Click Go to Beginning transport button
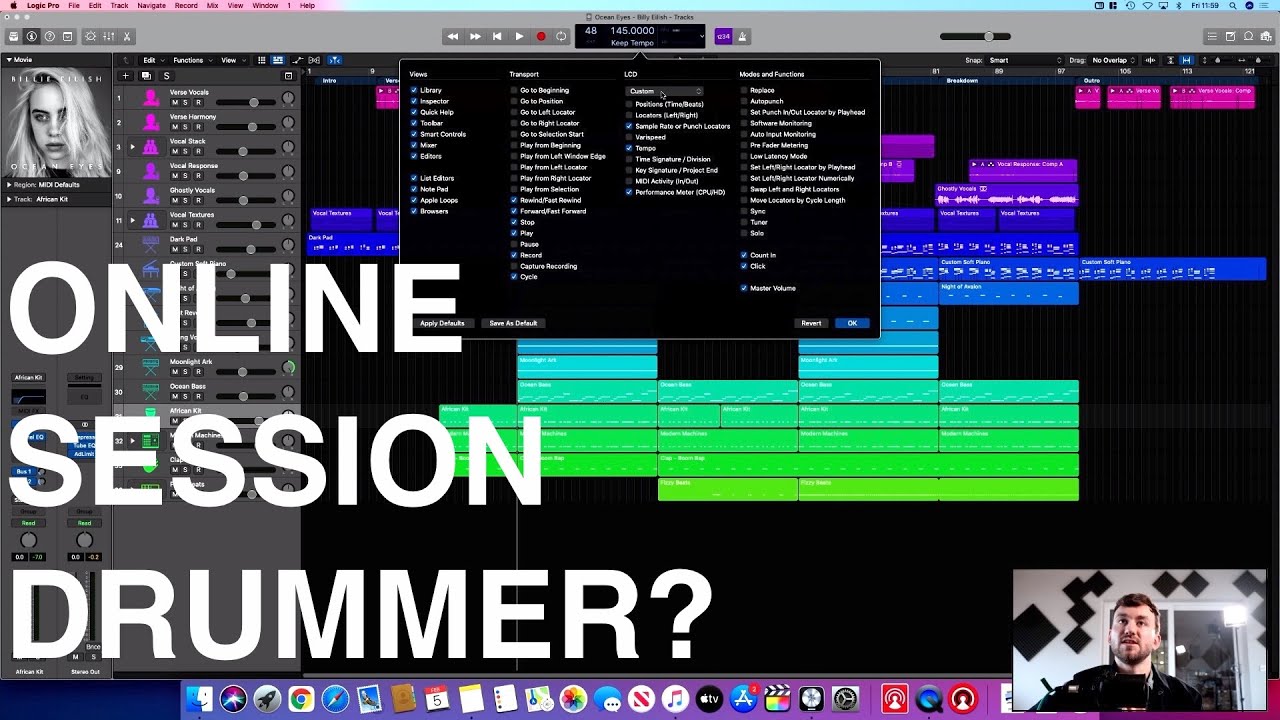 (x=497, y=36)
